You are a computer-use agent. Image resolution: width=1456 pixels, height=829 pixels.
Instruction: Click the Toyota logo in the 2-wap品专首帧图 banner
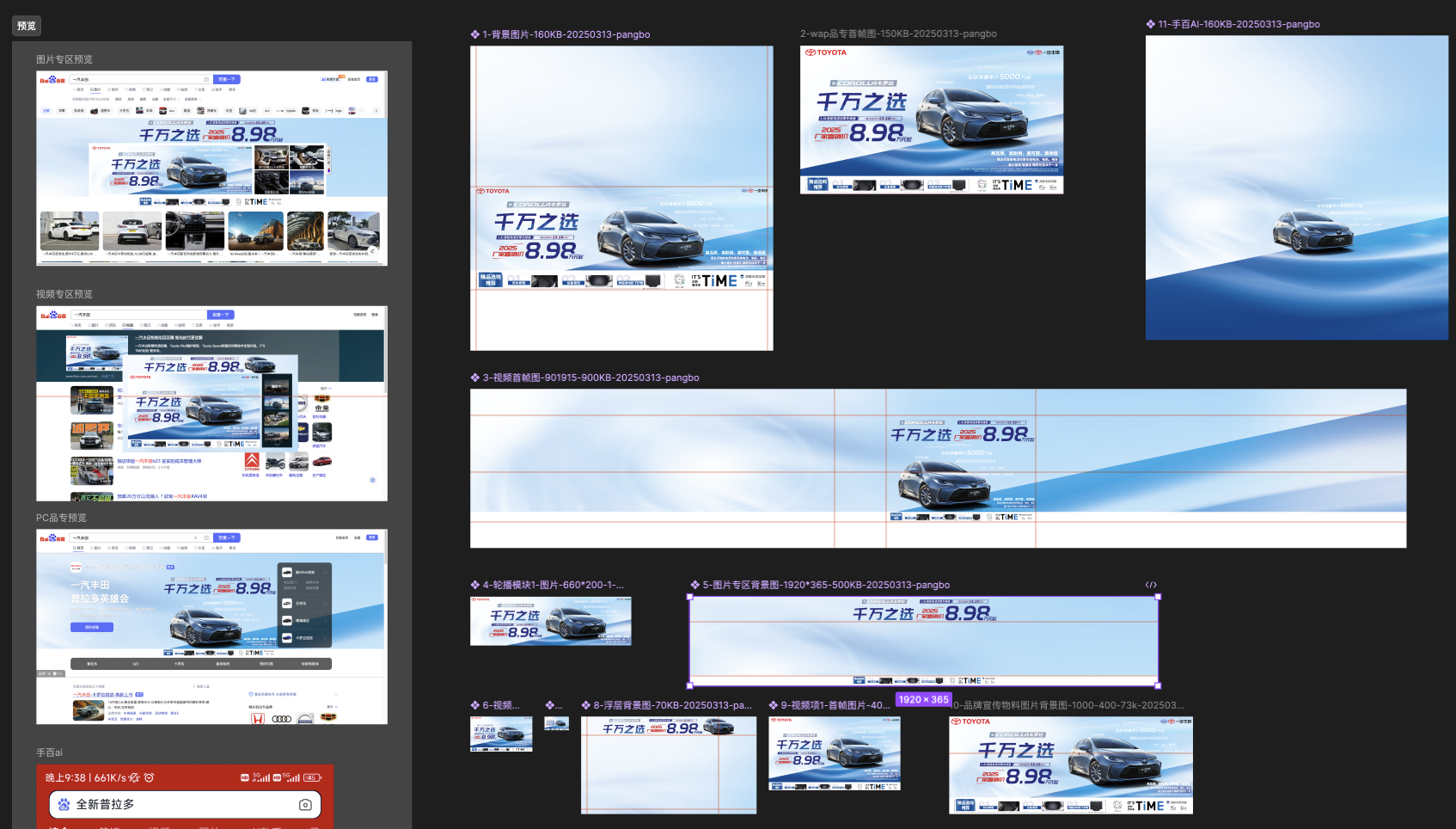coord(826,52)
